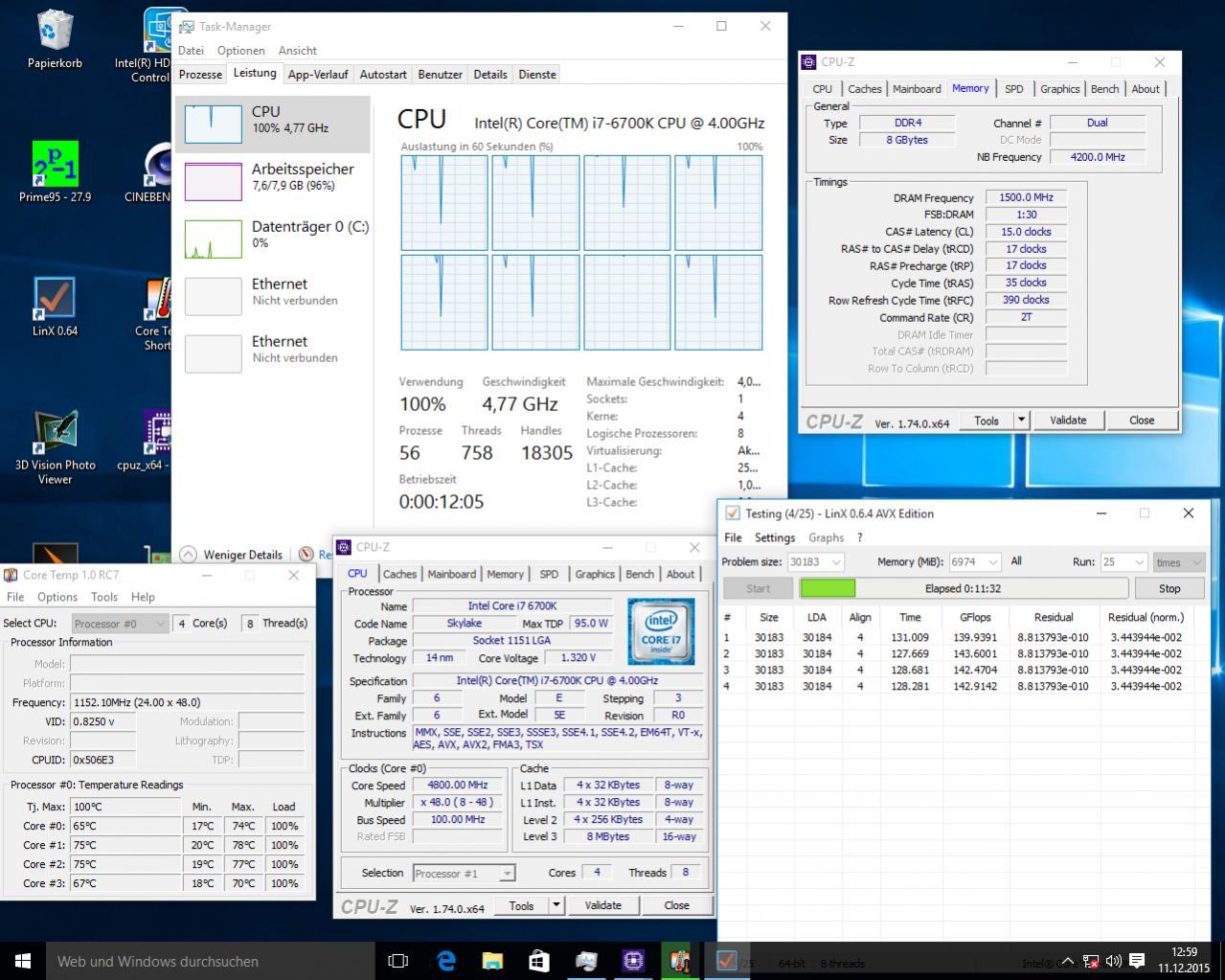Click the taskbar clock showing 12:59

pyautogui.click(x=1184, y=961)
